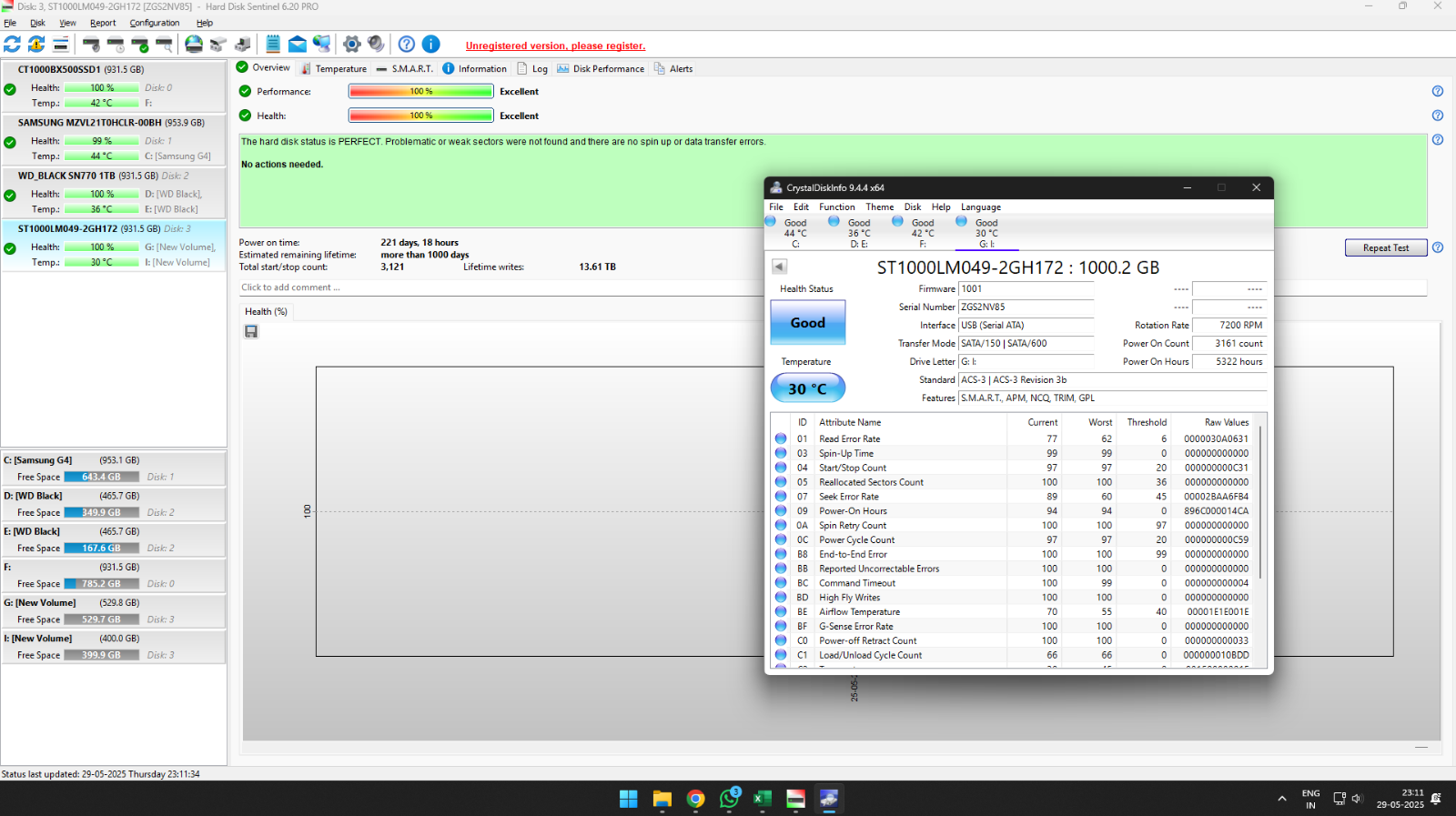Click the window panel toolbar icon
This screenshot has height=816, width=1456.
[x=61, y=44]
